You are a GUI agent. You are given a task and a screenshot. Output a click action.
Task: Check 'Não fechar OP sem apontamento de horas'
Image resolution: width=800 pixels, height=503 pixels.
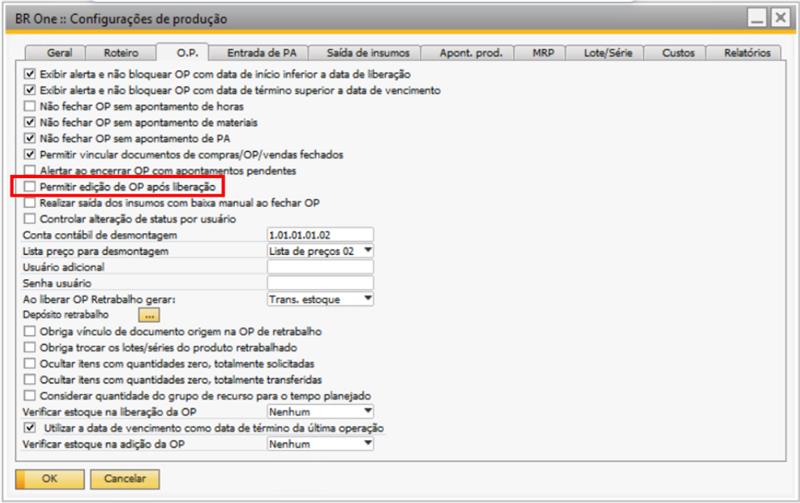pos(29,106)
